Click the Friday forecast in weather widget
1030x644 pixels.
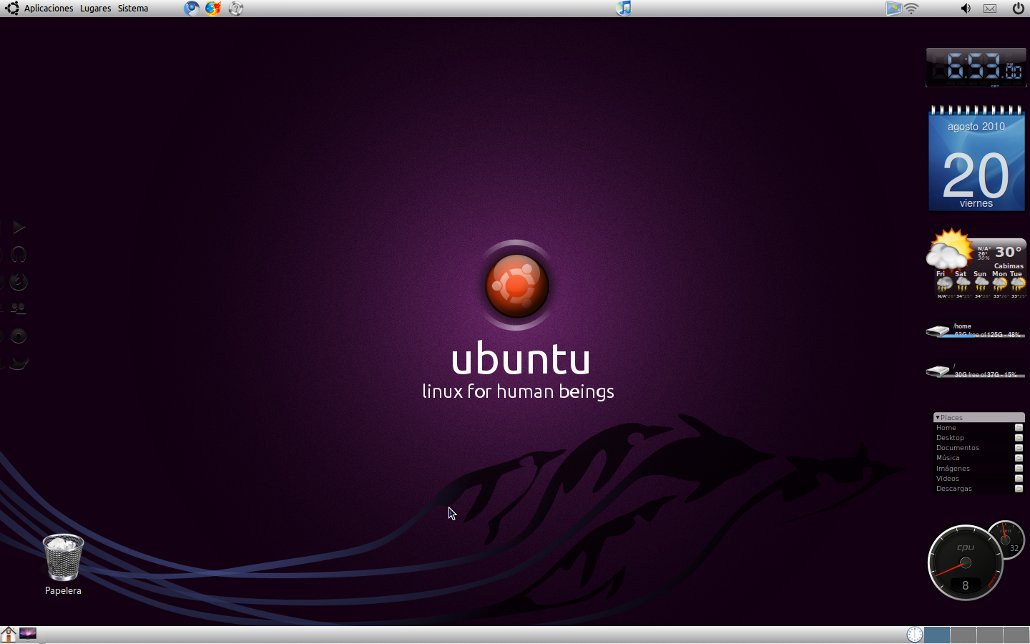[943, 284]
